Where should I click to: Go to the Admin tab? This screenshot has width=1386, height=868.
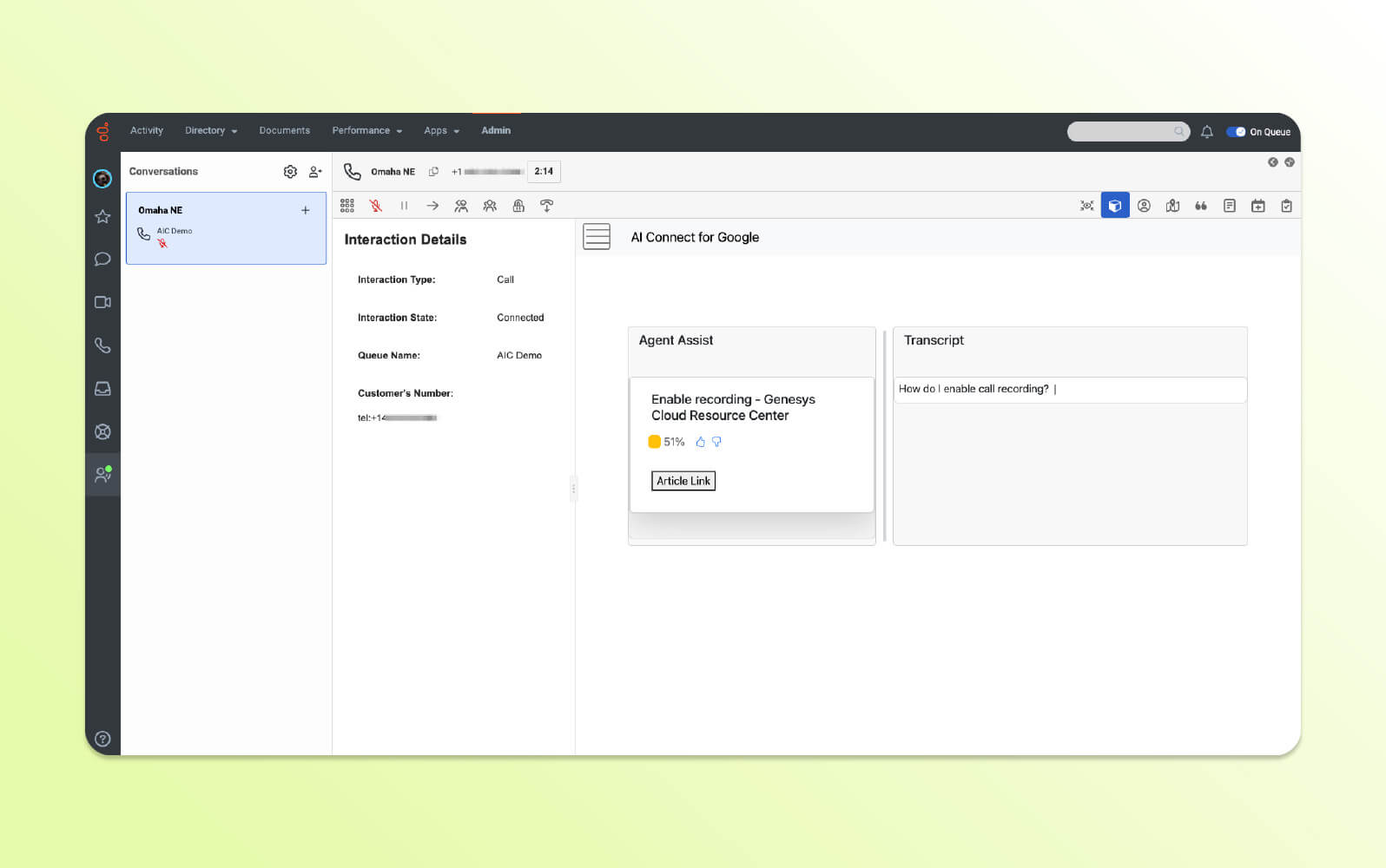tap(496, 131)
